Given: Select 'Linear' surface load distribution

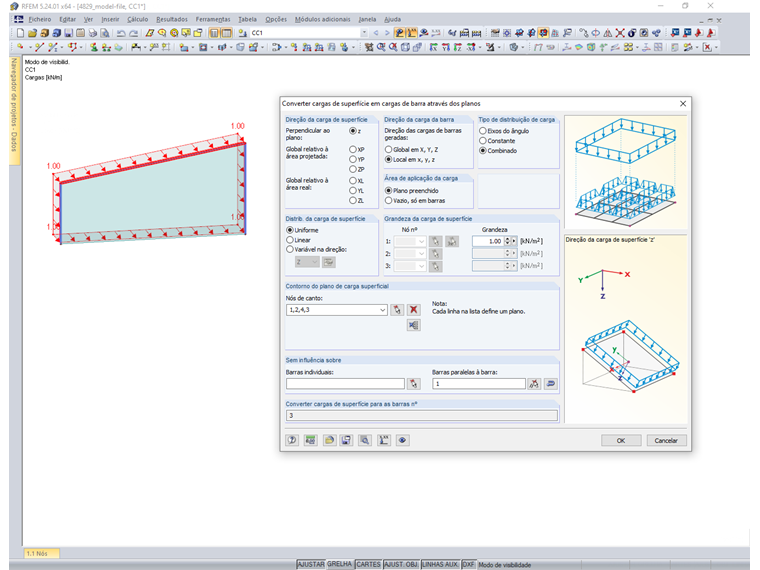Looking at the screenshot, I should (x=290, y=240).
